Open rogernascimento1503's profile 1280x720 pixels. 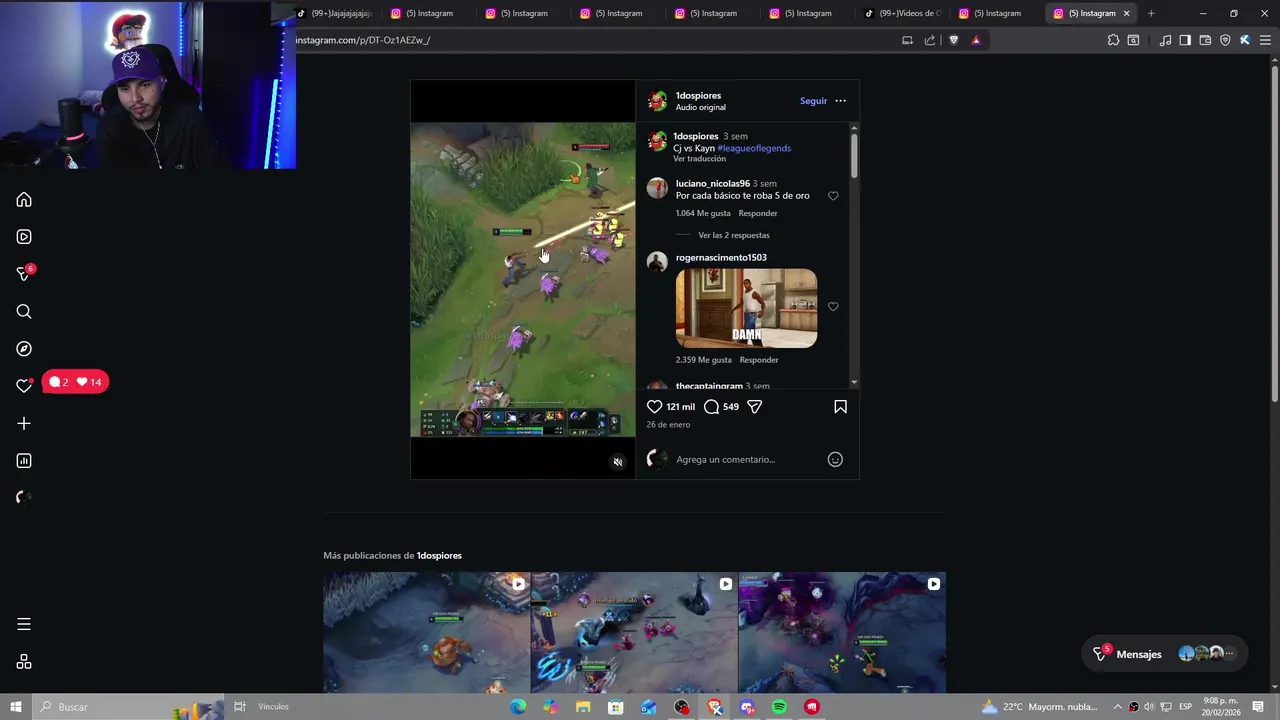point(721,258)
